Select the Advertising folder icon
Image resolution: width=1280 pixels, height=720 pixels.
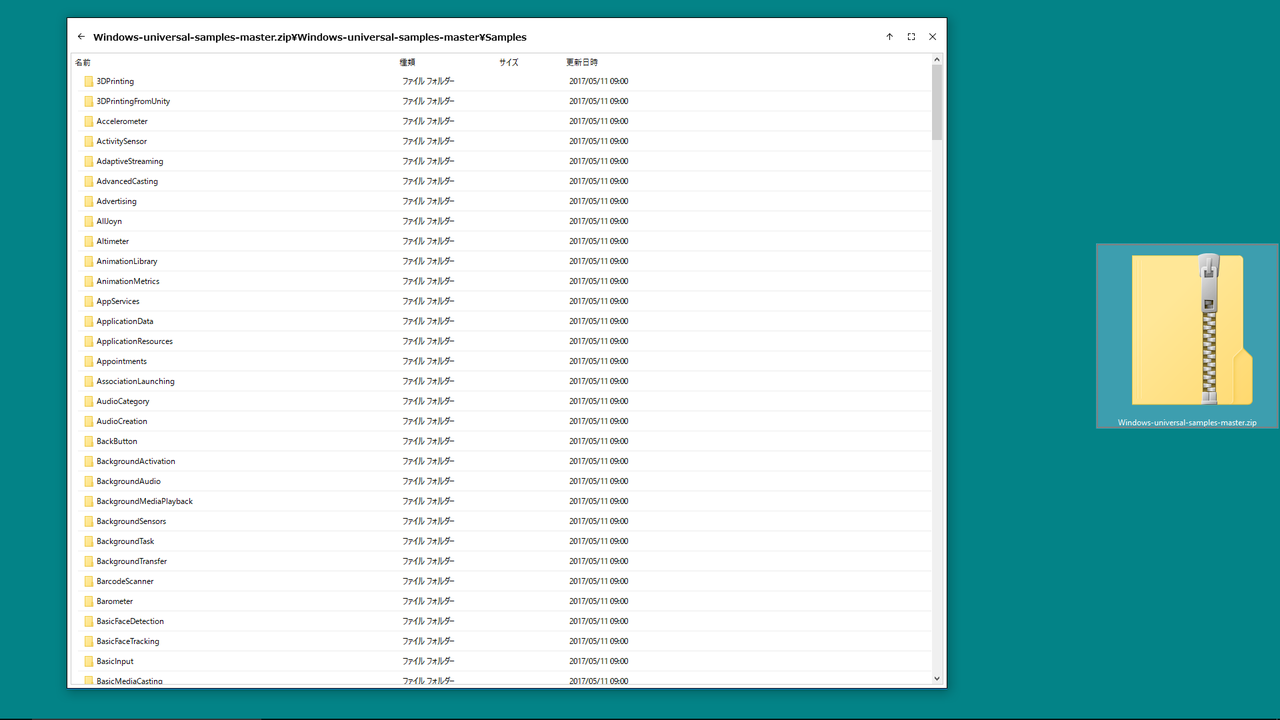click(x=89, y=201)
